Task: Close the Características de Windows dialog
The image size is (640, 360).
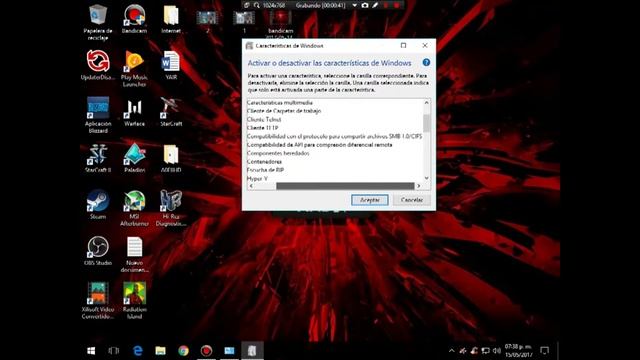Action: [425, 45]
